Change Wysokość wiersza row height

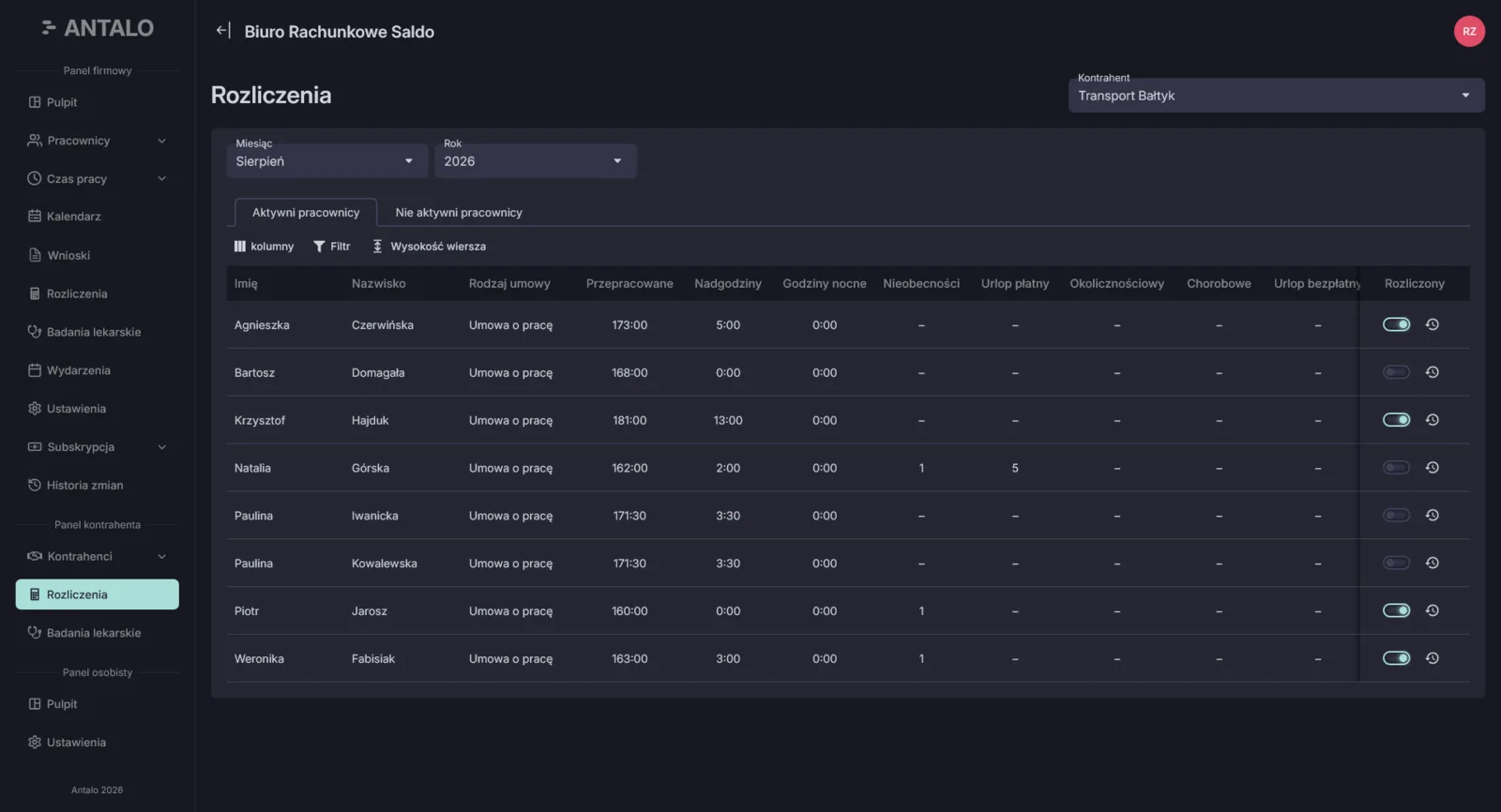click(429, 247)
